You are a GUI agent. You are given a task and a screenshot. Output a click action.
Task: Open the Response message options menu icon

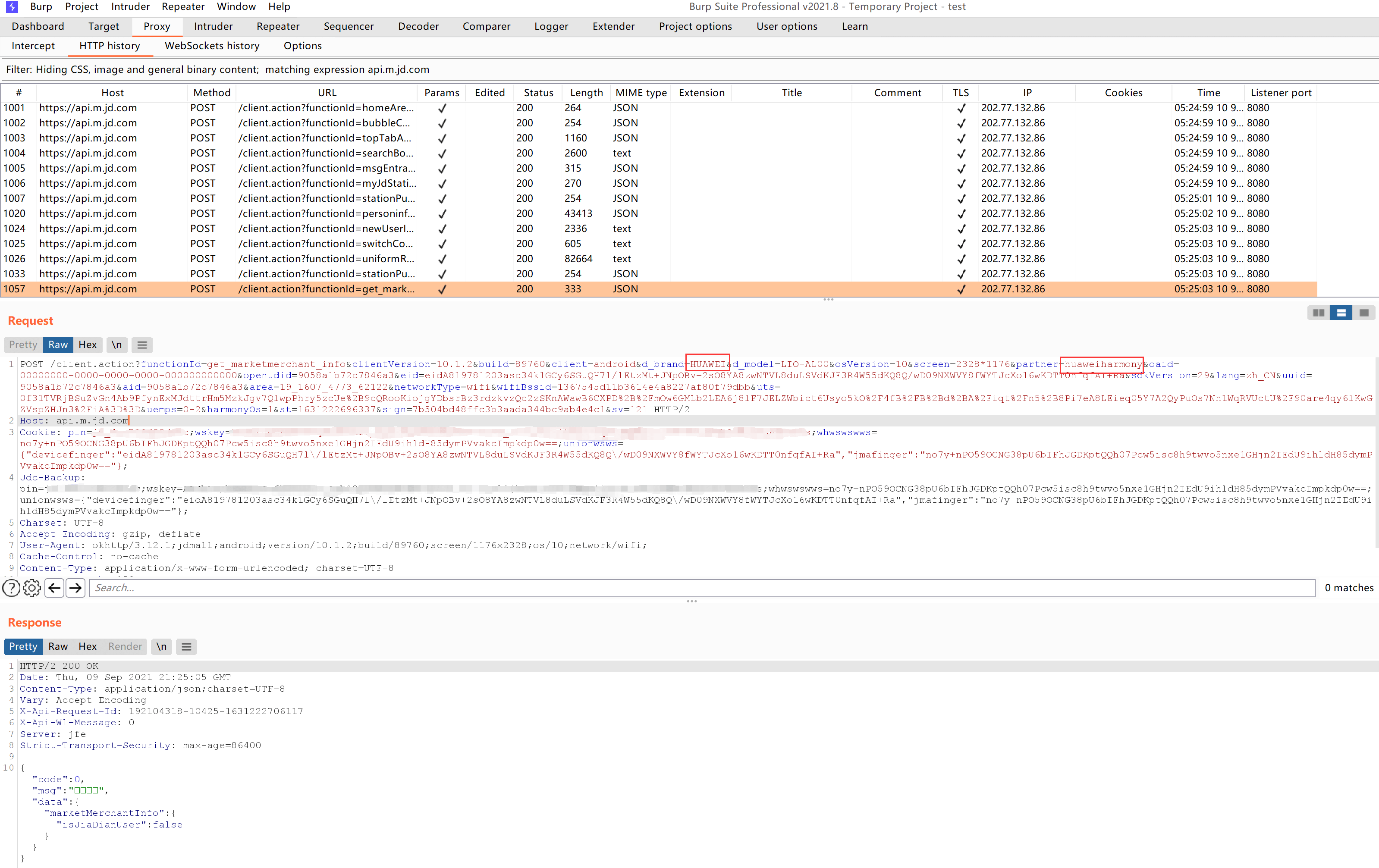click(186, 646)
